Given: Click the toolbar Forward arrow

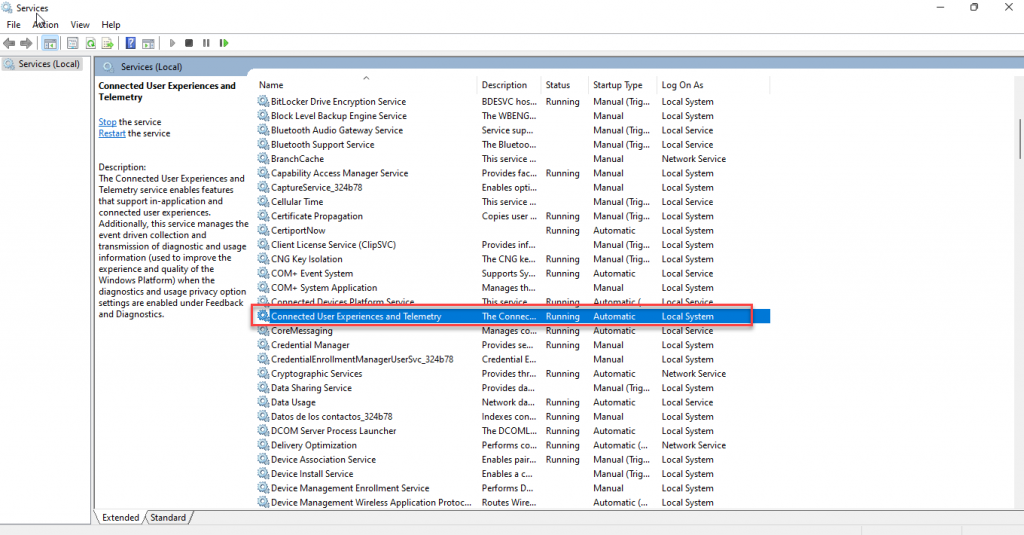Looking at the screenshot, I should pos(26,43).
